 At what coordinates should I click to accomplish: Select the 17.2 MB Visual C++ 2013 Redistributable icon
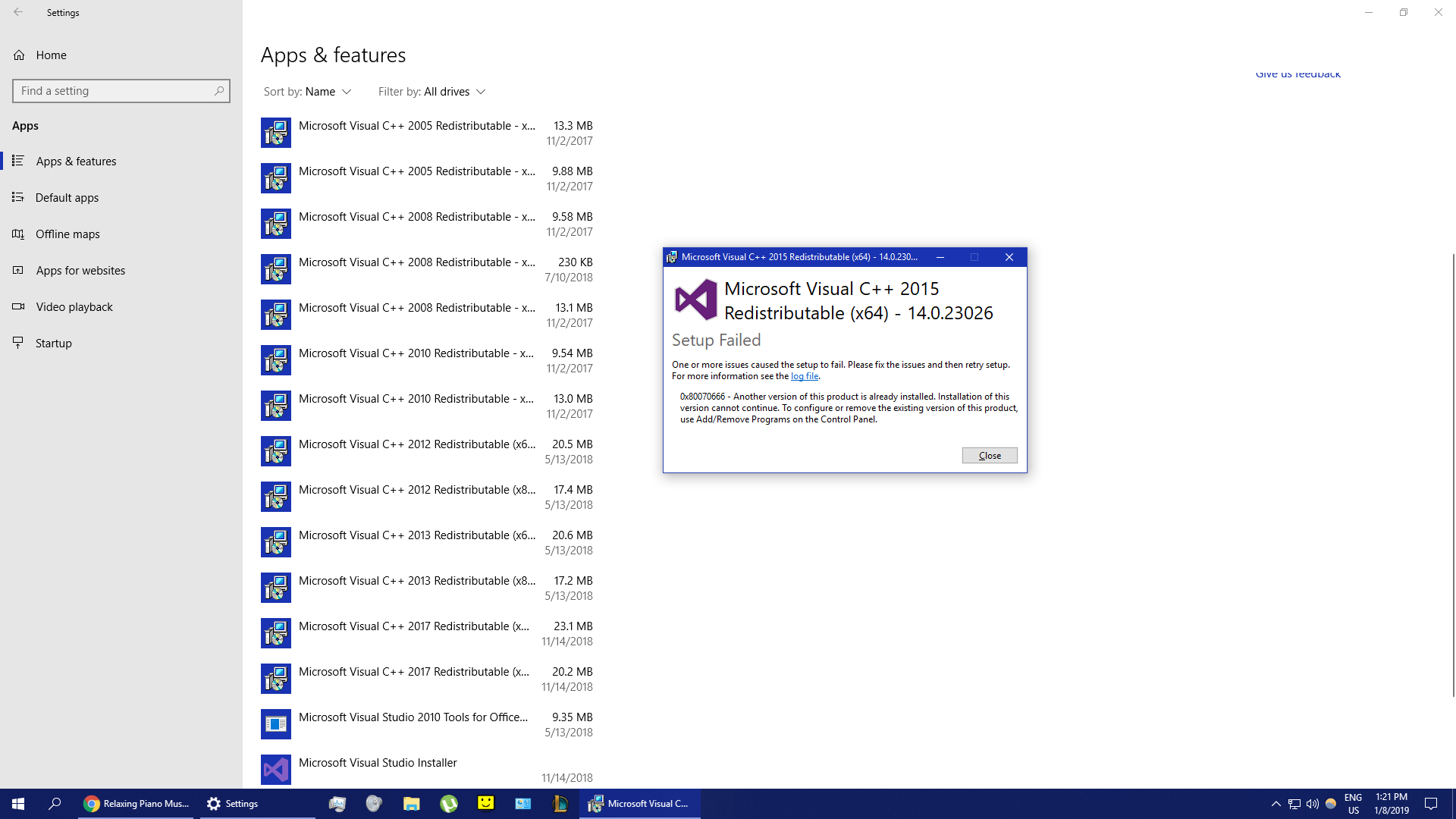(x=276, y=588)
